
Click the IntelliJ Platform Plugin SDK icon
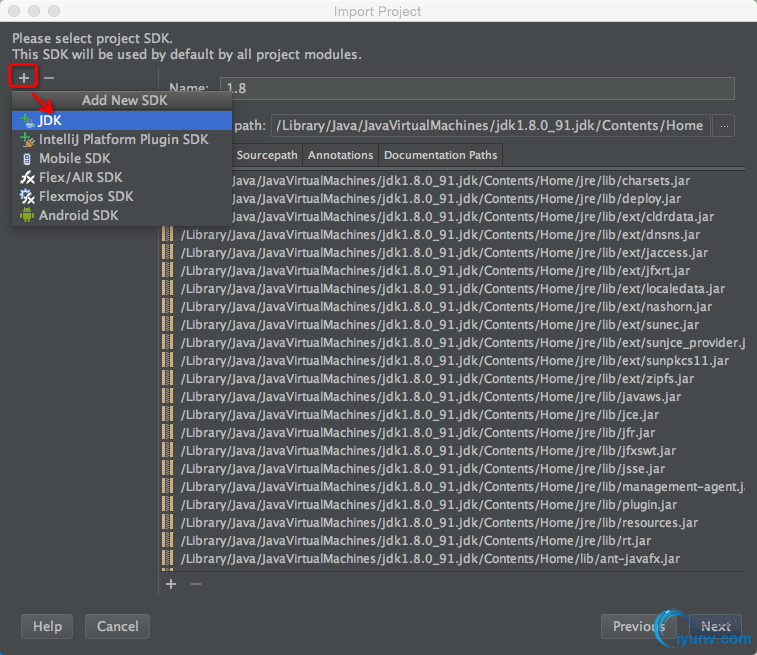pyautogui.click(x=27, y=139)
